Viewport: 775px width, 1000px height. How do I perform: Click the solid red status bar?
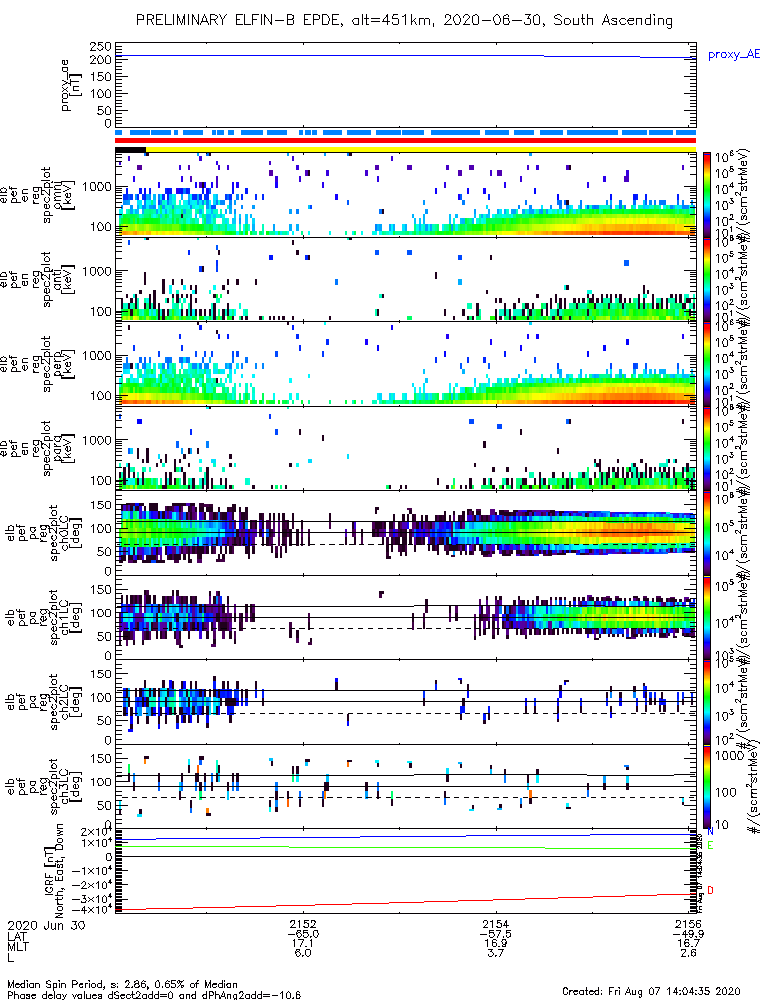[x=406, y=140]
